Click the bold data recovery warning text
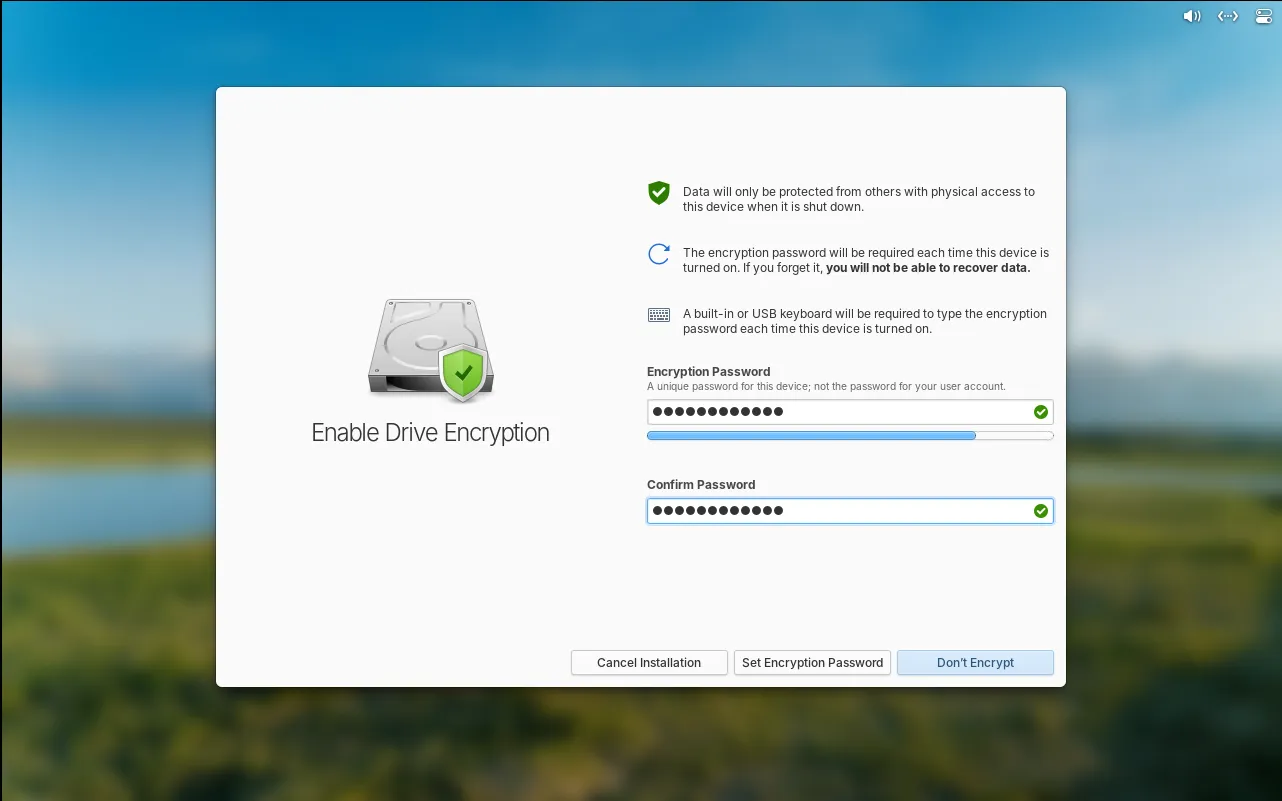The height and width of the screenshot is (801, 1282). point(927,268)
